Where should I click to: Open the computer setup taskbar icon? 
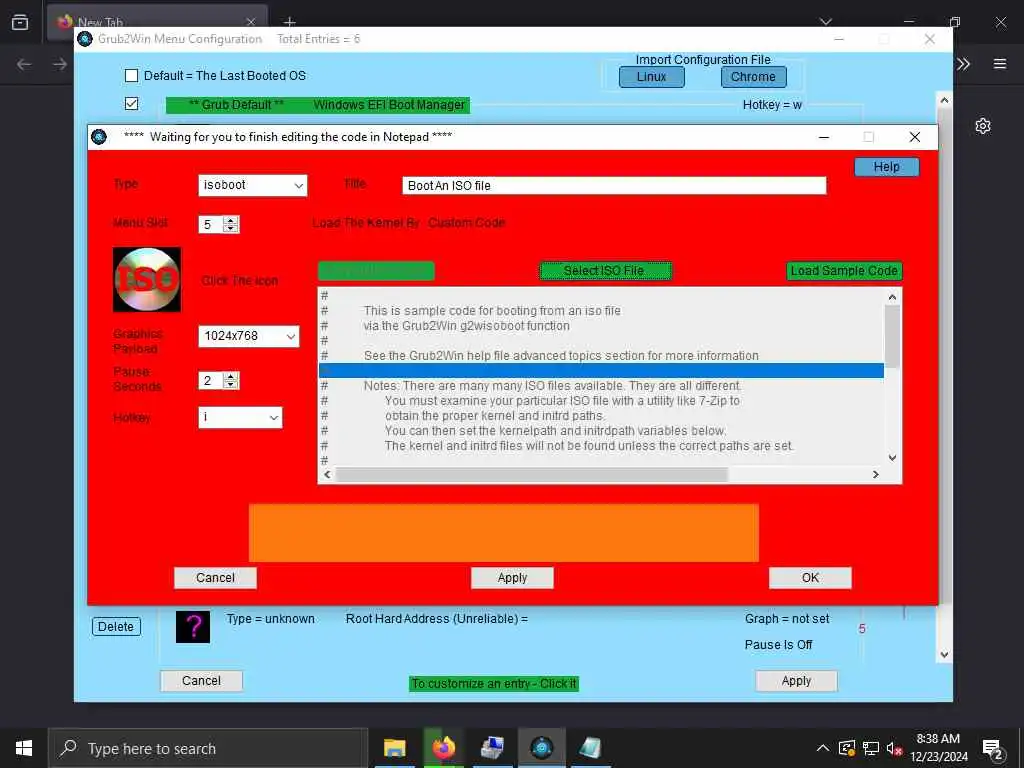[492, 748]
